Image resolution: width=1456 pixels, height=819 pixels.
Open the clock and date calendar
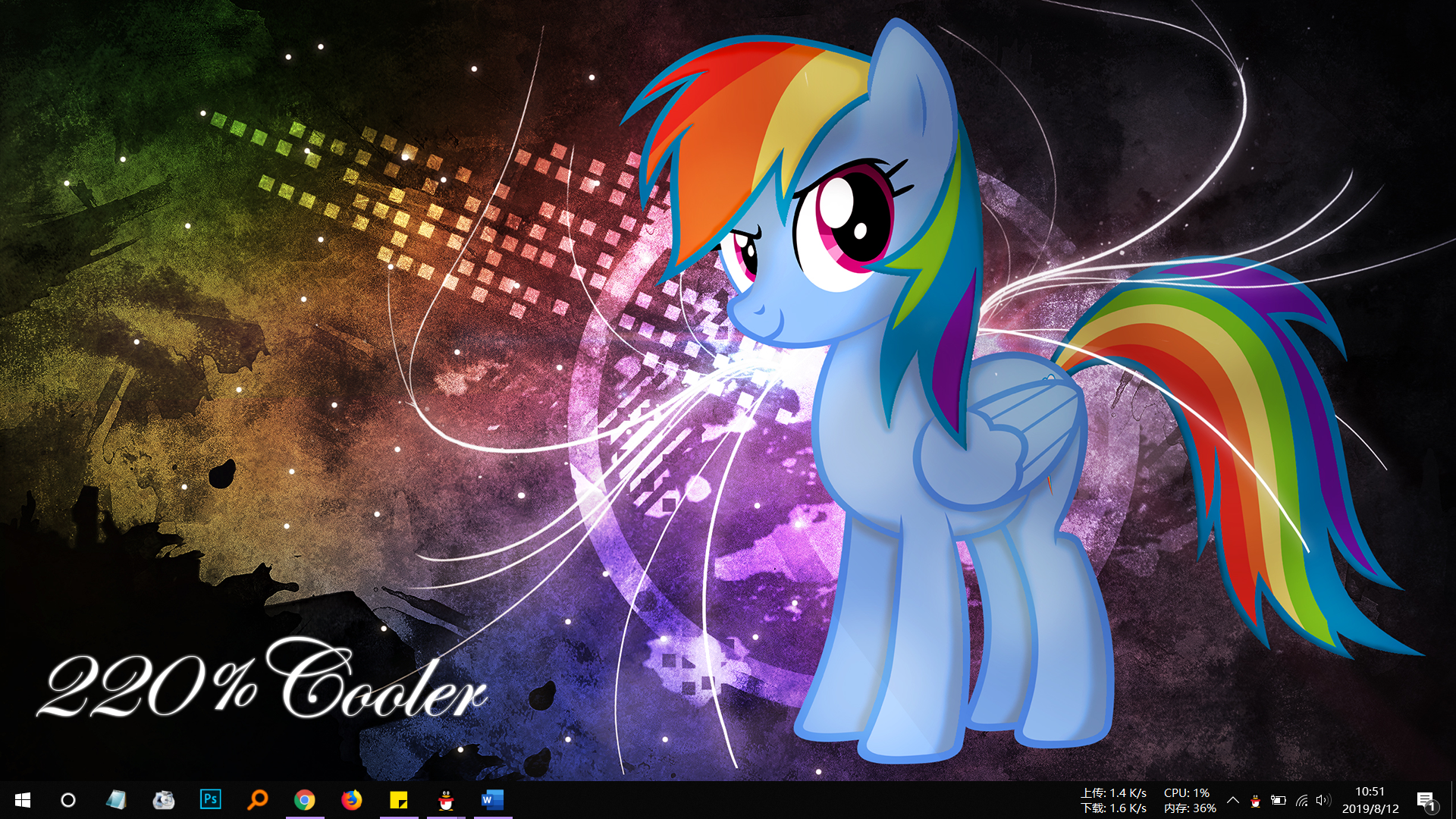[x=1370, y=800]
